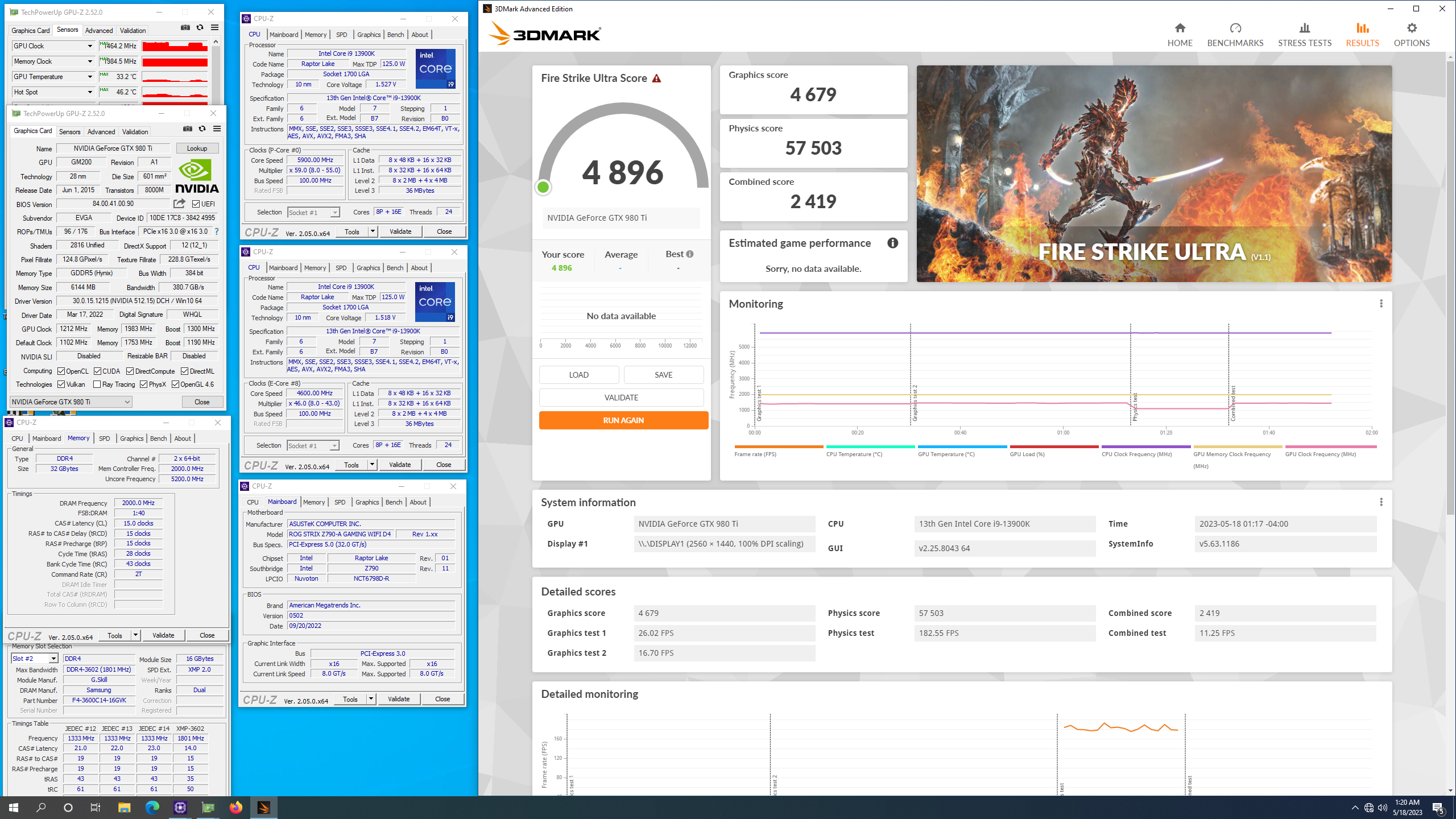This screenshot has height=819, width=1456.
Task: Toggle CUDA checkbox in GPU-Z
Action: 97,371
